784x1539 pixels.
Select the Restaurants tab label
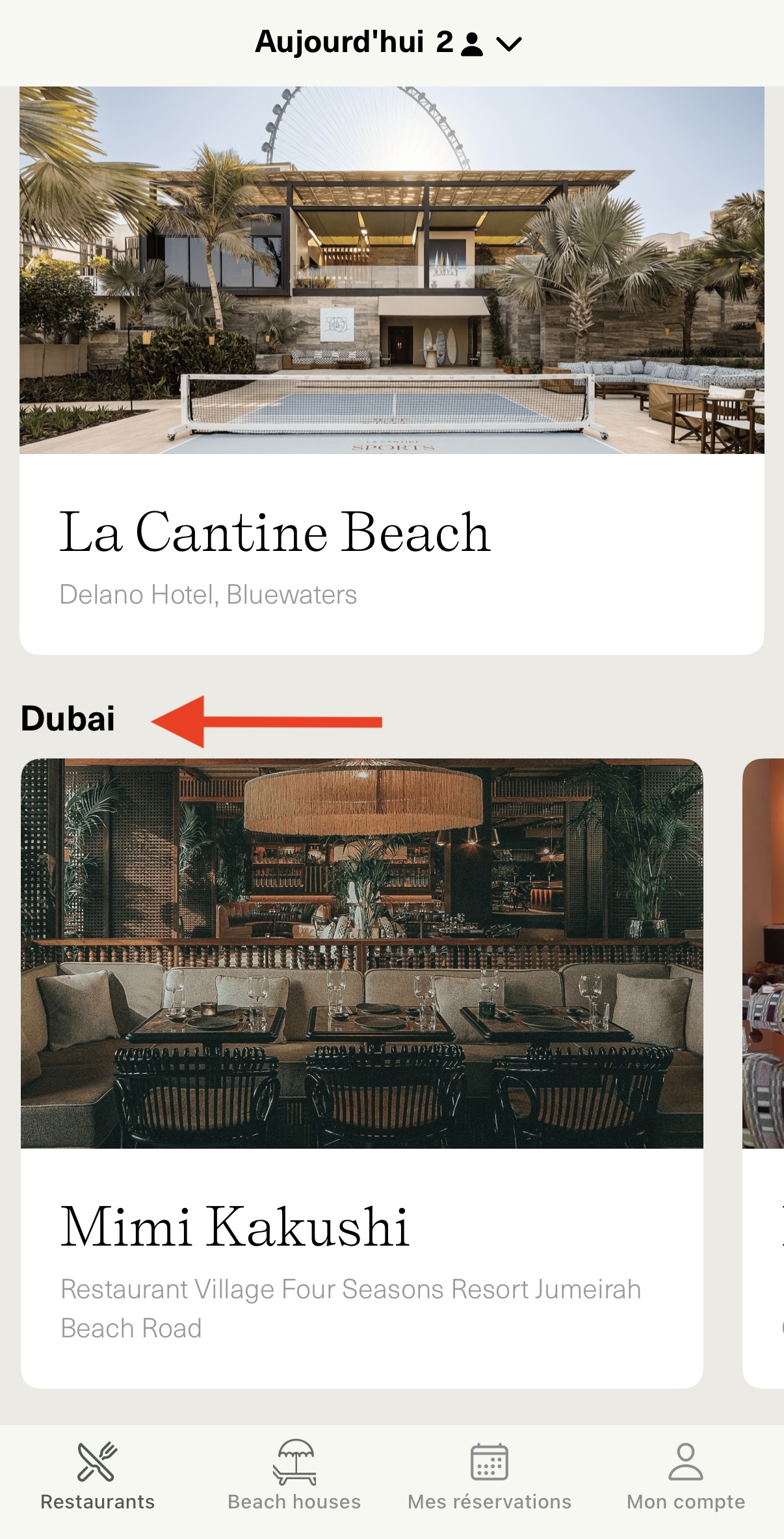point(98,1501)
